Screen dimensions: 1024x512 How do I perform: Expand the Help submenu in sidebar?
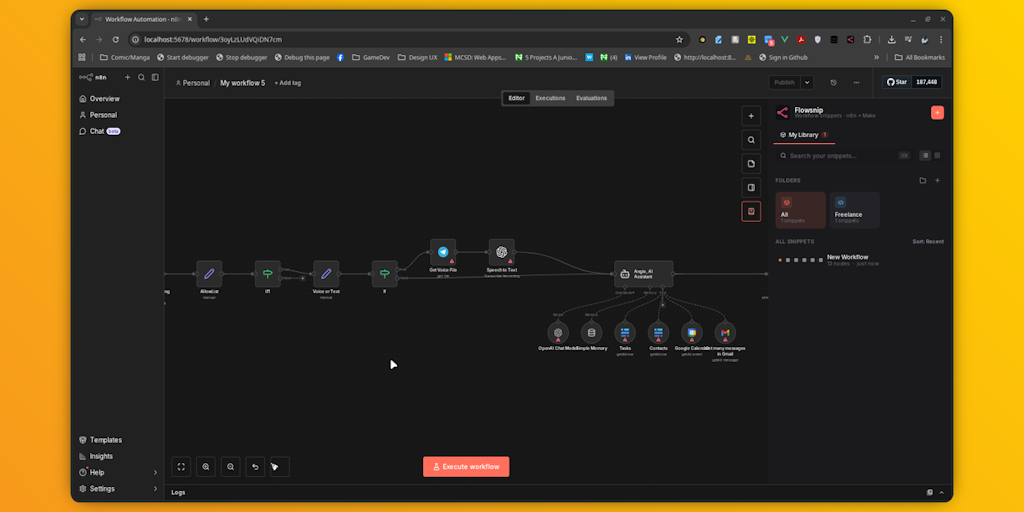[155, 472]
